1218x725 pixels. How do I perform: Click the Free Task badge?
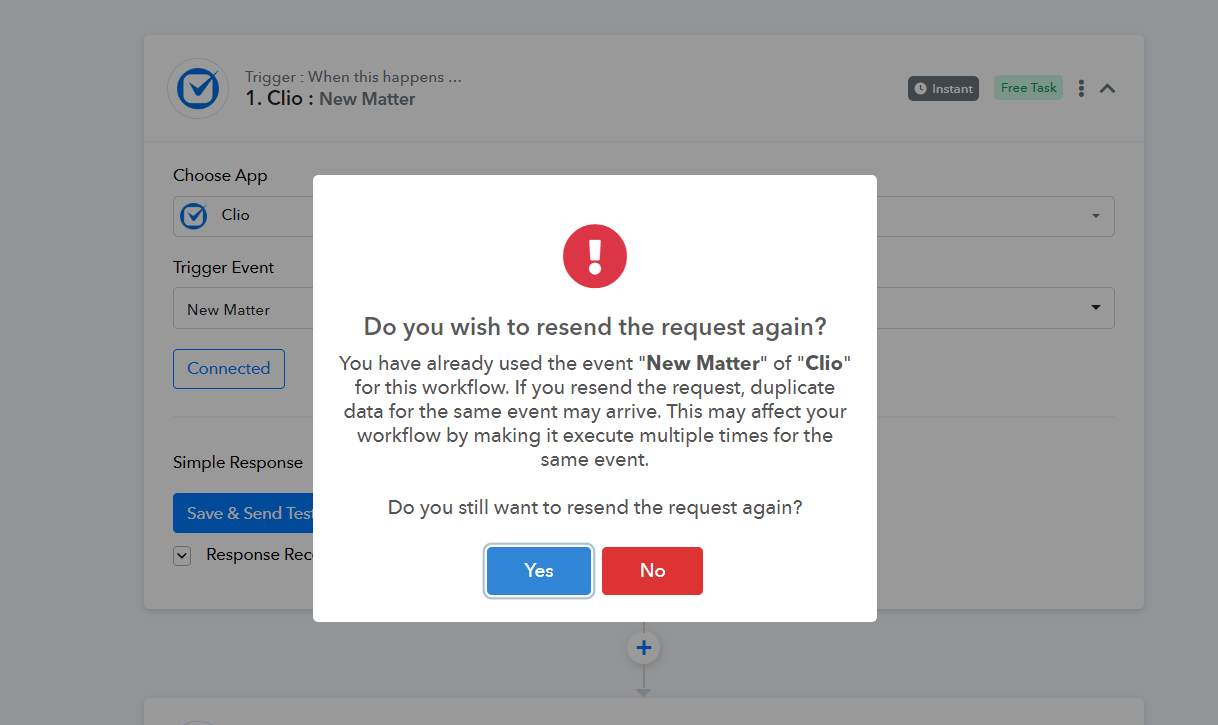1028,88
